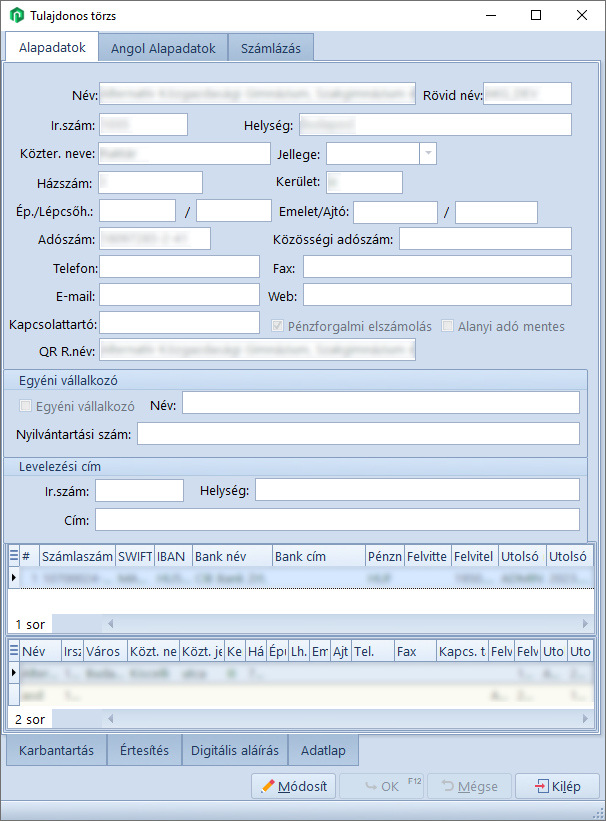Open the Karbantartás bottom tab
This screenshot has width=606, height=821.
tap(56, 750)
